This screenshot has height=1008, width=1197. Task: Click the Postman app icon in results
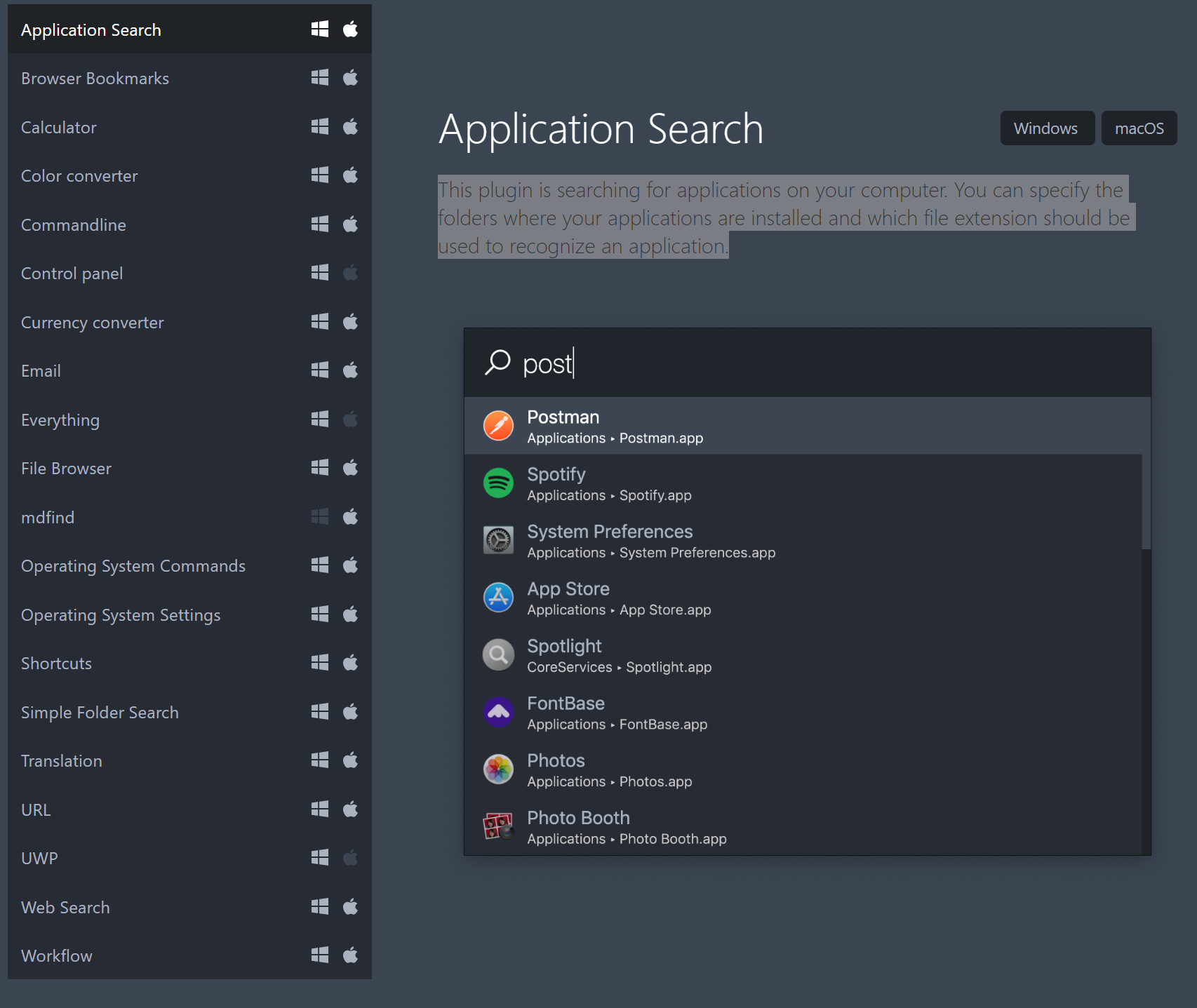click(x=498, y=426)
